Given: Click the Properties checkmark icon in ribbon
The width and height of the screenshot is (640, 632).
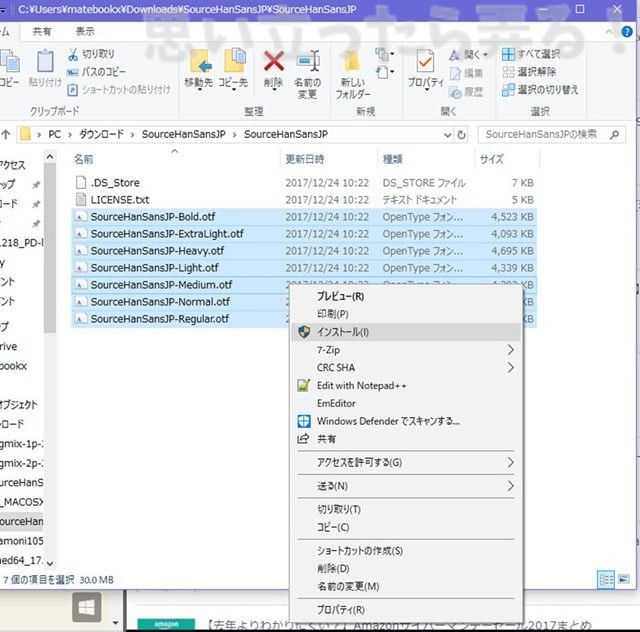Looking at the screenshot, I should click(x=425, y=62).
